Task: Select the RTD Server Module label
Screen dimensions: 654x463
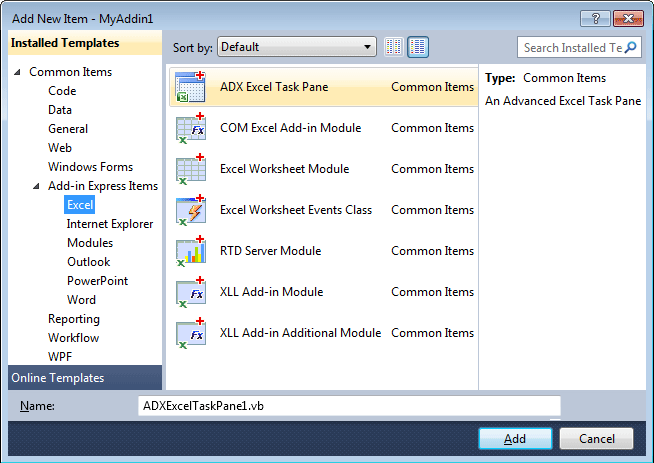Action: click(271, 251)
